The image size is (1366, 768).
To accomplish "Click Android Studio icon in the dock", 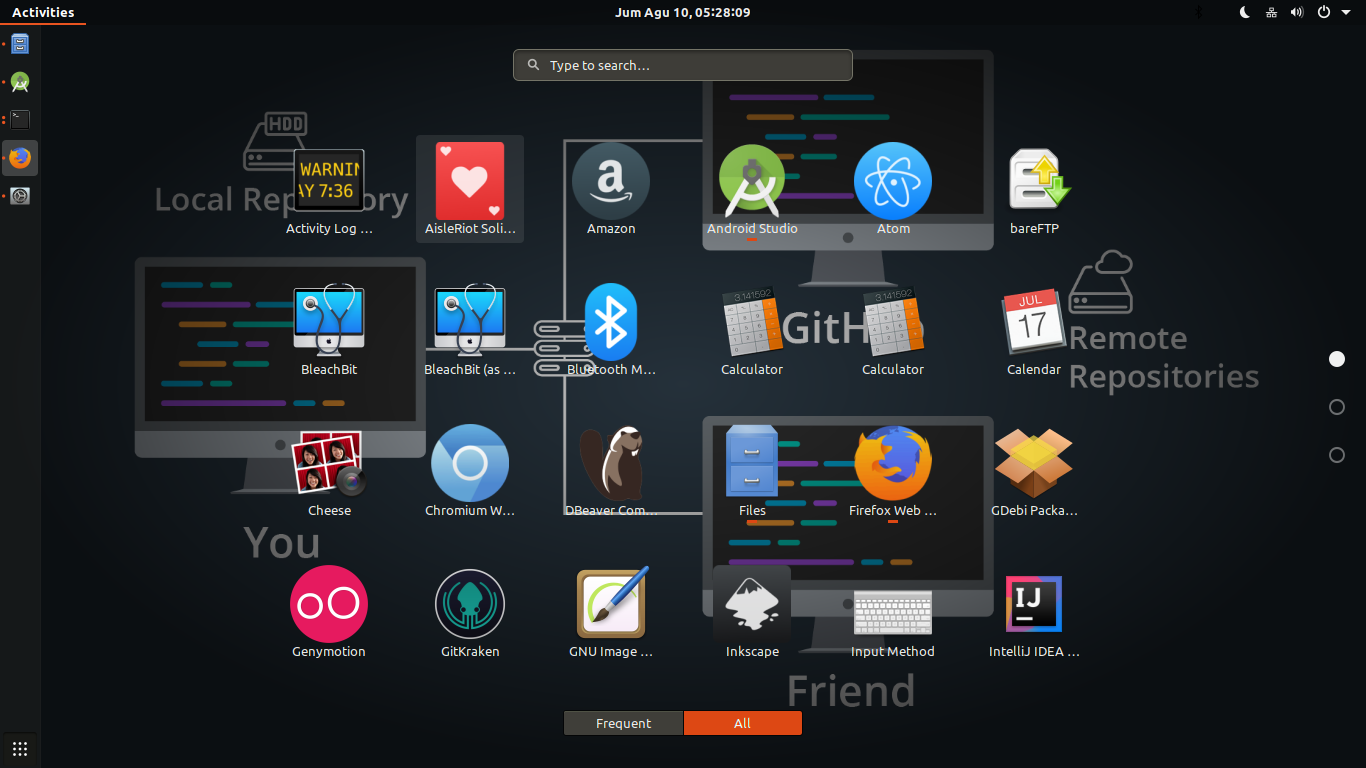I will click(x=20, y=82).
